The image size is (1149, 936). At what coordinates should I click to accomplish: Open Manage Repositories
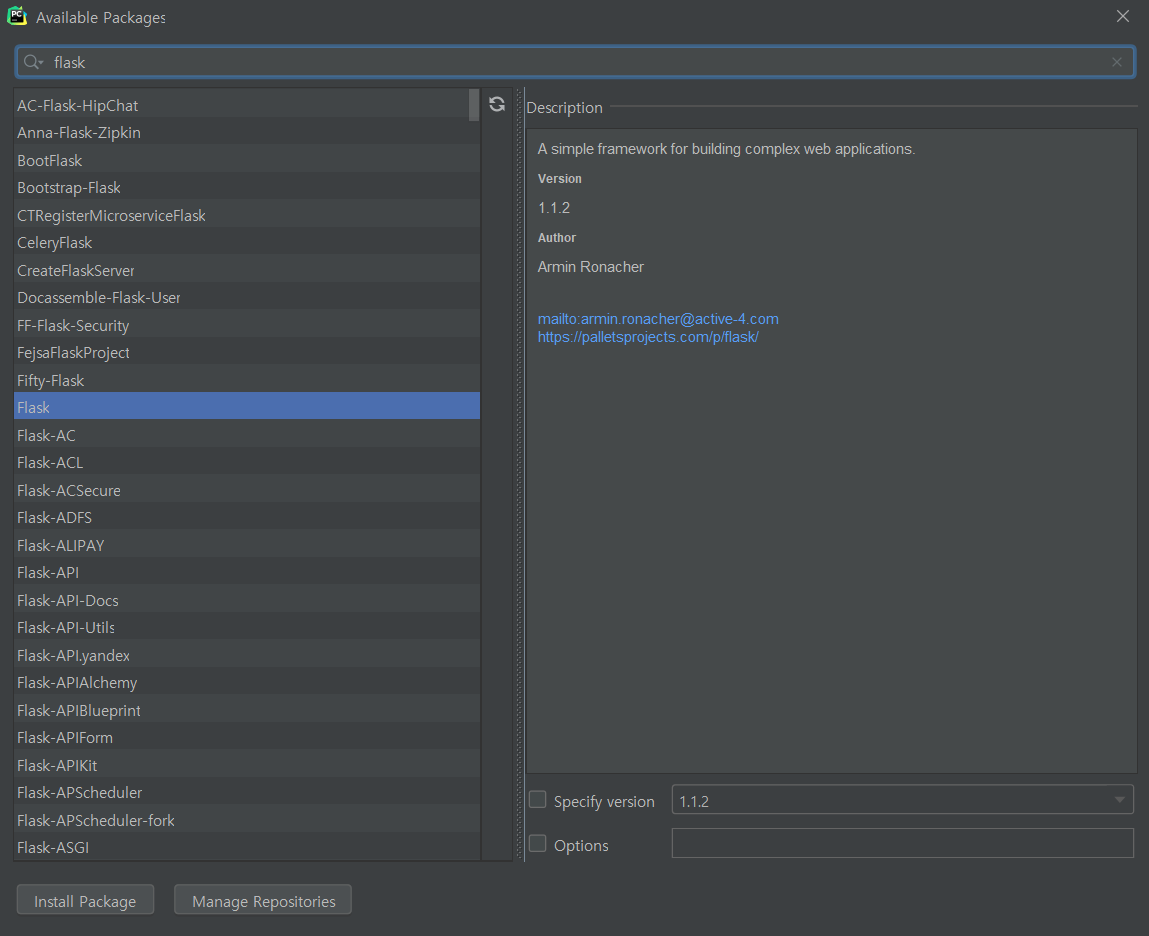tap(263, 900)
